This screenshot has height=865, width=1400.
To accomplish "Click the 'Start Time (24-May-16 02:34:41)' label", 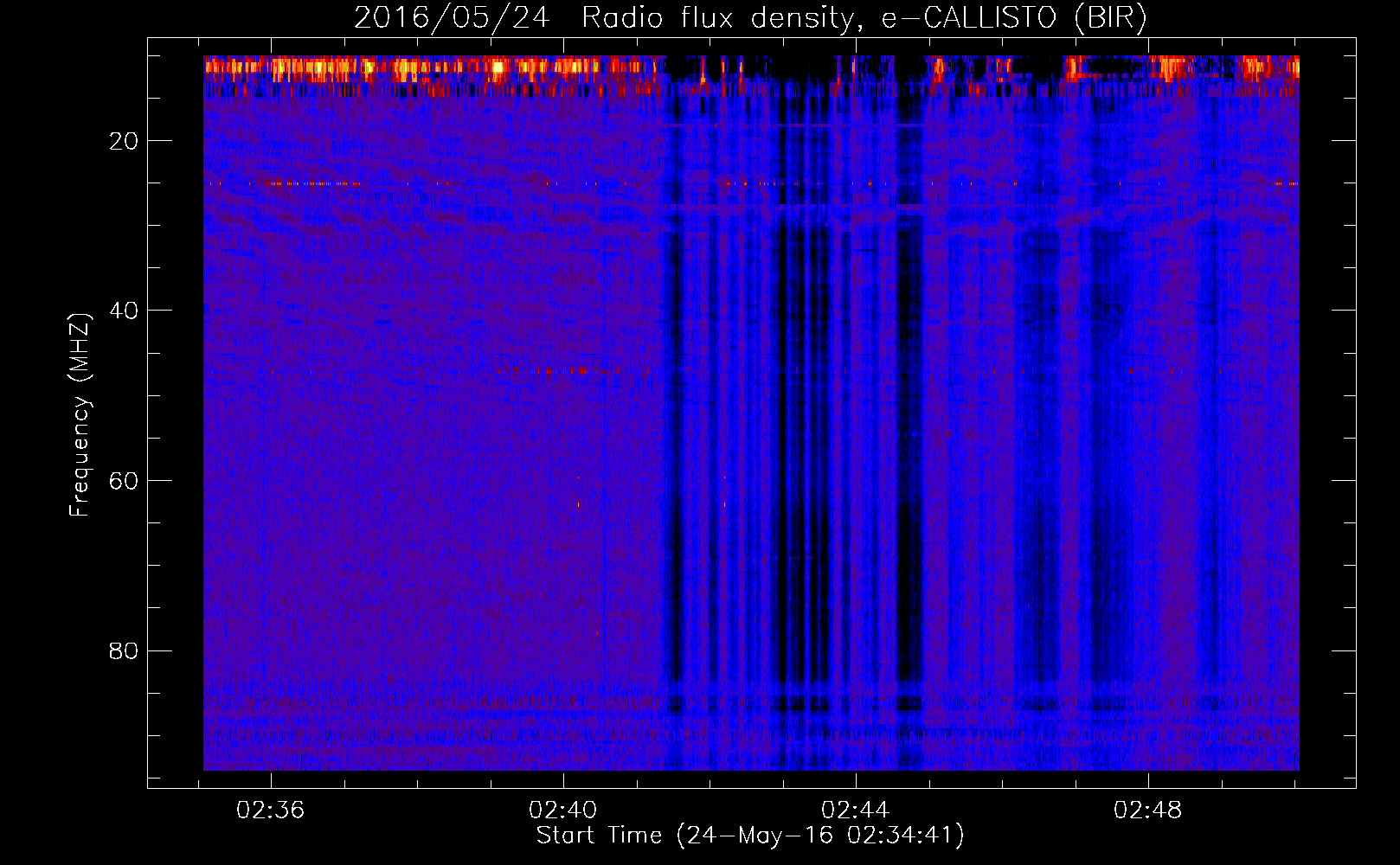I will [x=750, y=836].
